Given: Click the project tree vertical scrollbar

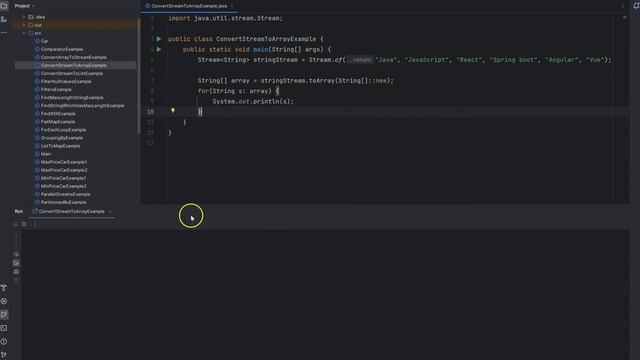Looking at the screenshot, I should pyautogui.click(x=139, y=76).
